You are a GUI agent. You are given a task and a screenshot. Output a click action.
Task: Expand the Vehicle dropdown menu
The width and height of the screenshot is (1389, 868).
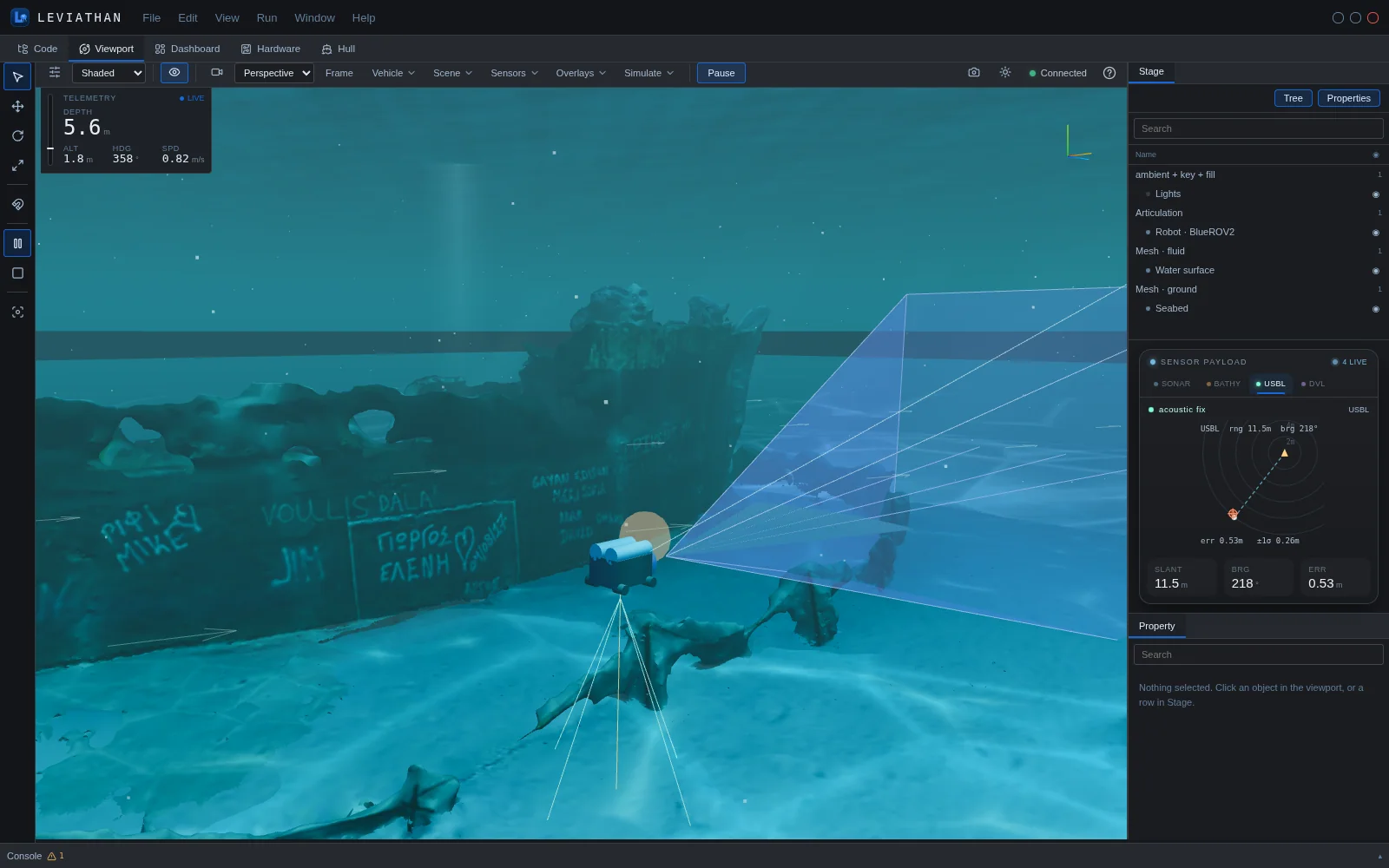tap(393, 73)
